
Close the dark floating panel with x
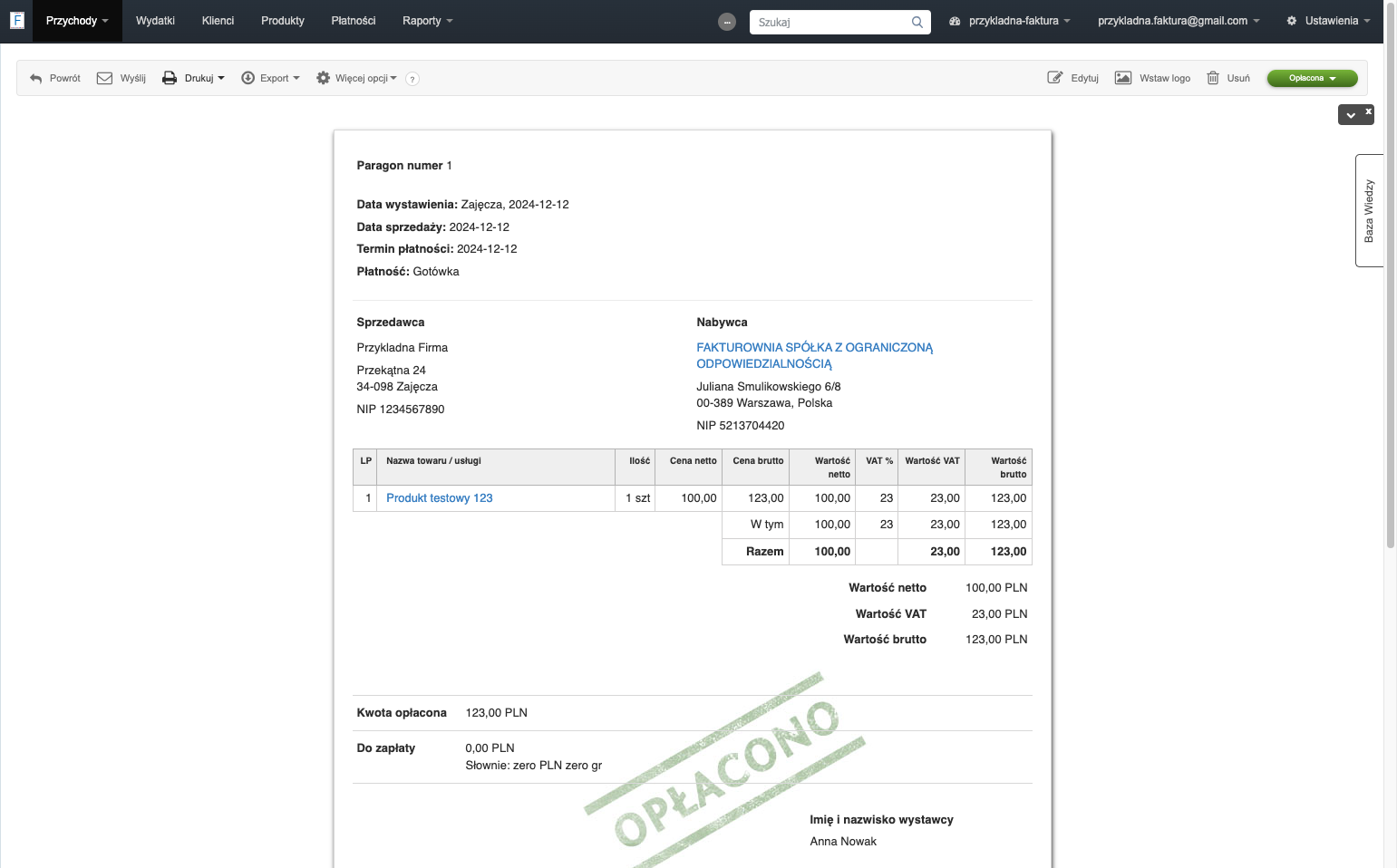(1369, 111)
